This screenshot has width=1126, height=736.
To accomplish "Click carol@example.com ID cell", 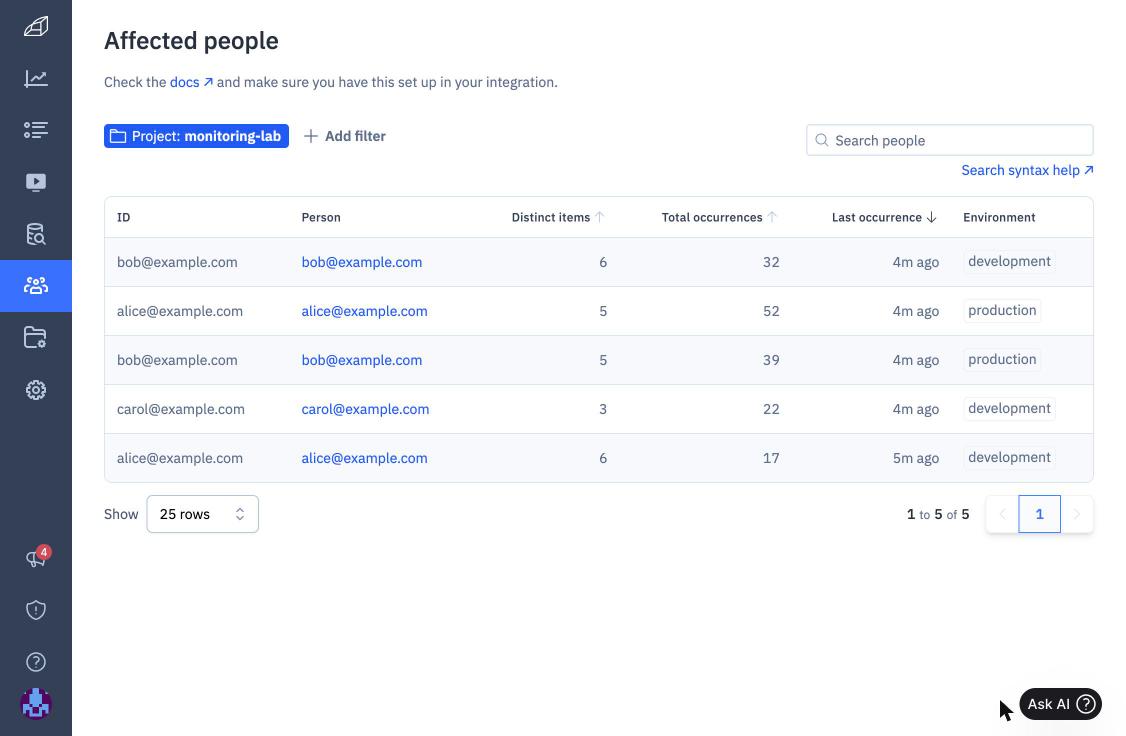I will (x=180, y=409).
